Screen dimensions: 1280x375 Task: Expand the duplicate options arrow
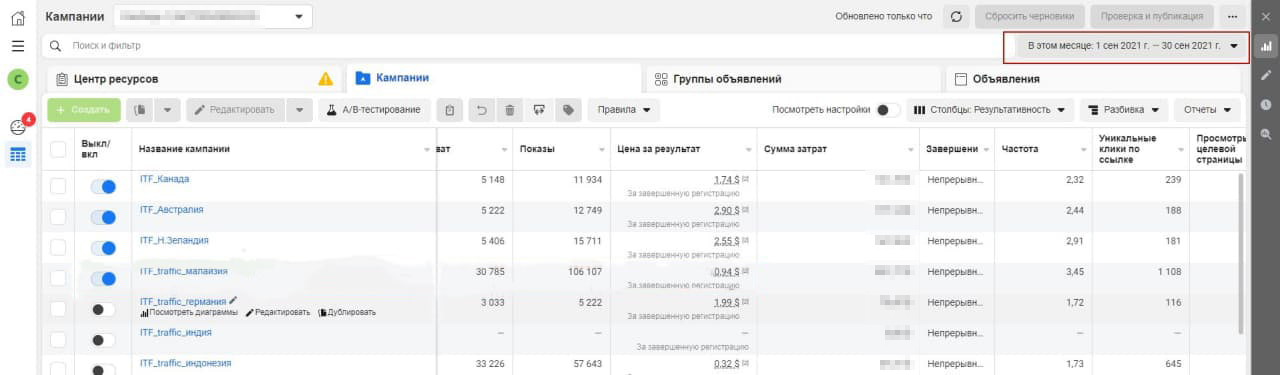click(168, 110)
